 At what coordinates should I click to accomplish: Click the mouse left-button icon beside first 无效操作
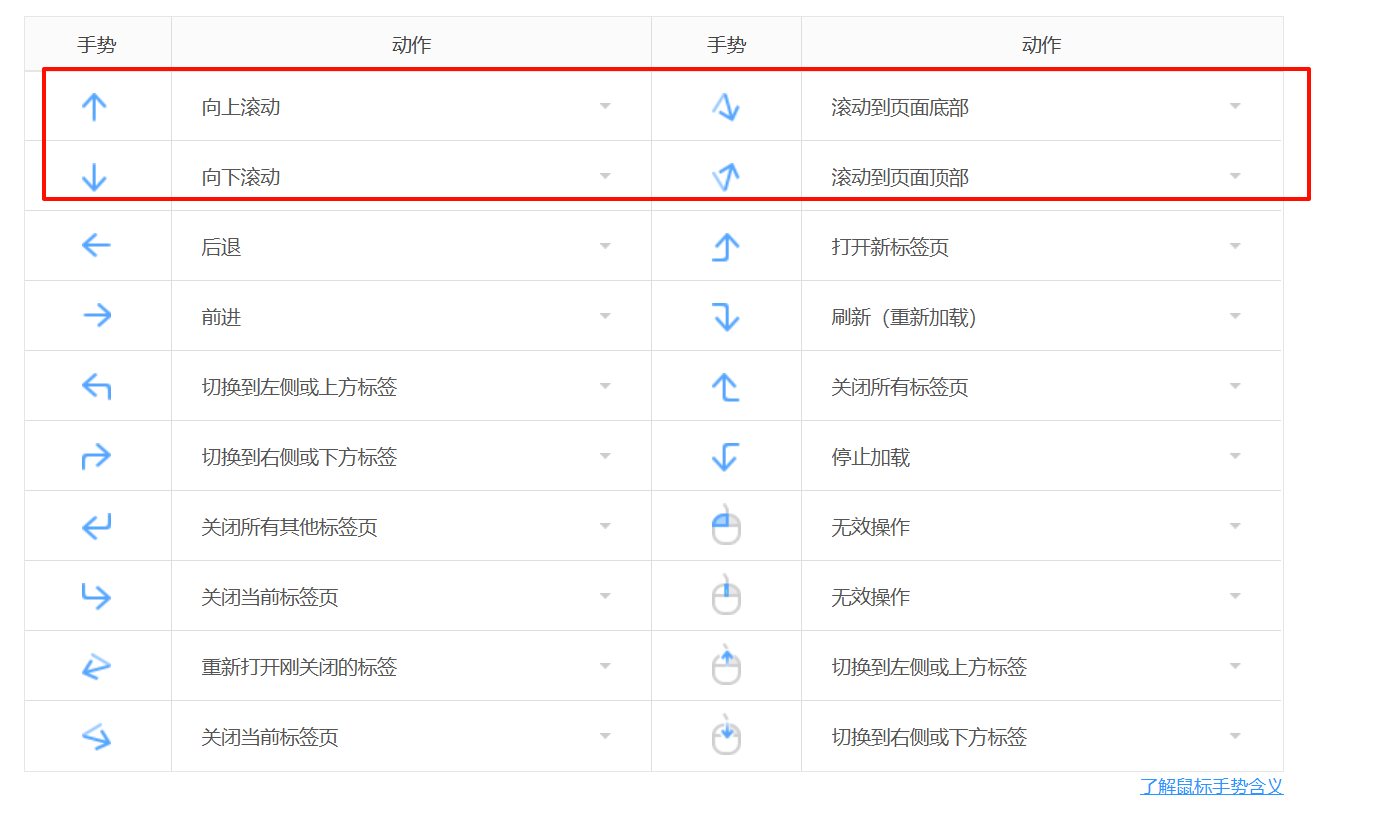726,526
